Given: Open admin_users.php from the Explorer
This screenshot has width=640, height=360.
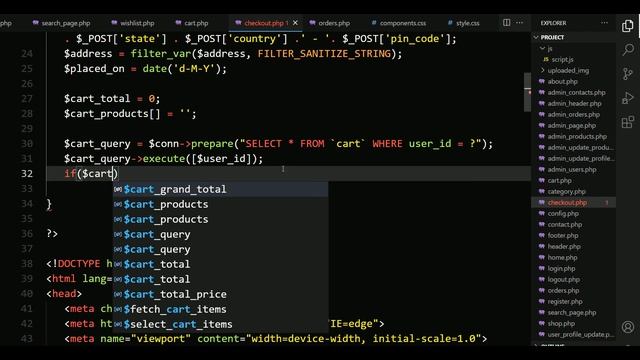Looking at the screenshot, I should point(573,169).
